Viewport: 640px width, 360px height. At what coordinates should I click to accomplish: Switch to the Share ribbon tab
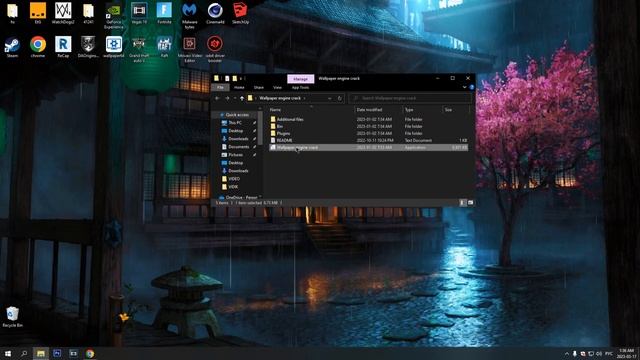(259, 87)
